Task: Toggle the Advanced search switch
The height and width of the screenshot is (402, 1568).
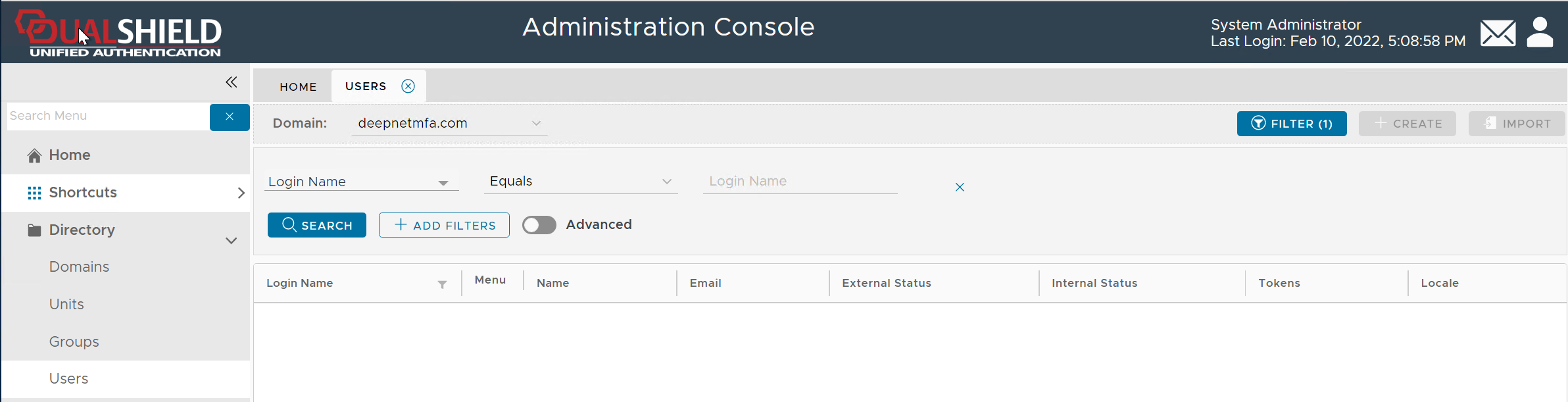Action: (539, 225)
